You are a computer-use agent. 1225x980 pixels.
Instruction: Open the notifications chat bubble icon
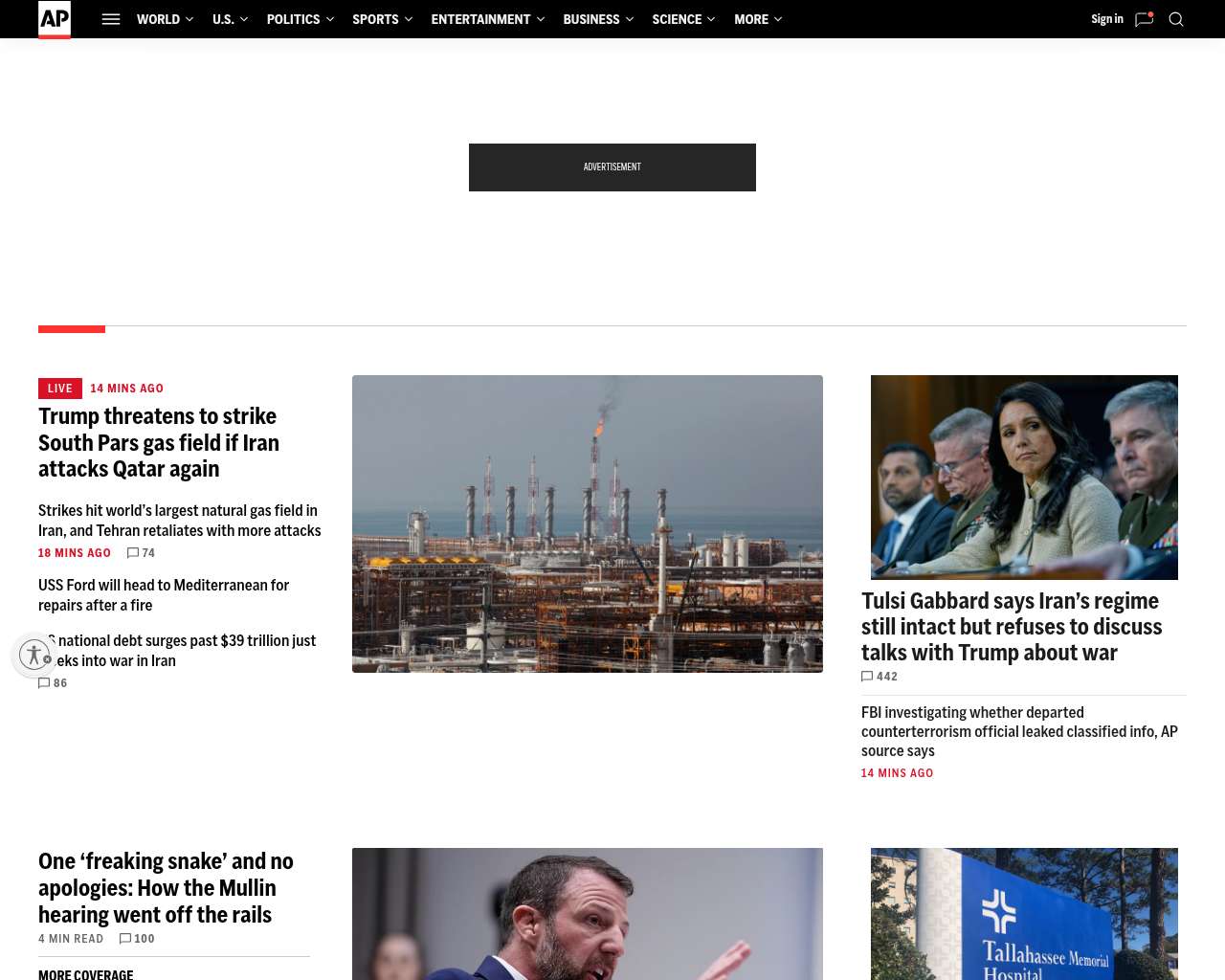(1144, 19)
